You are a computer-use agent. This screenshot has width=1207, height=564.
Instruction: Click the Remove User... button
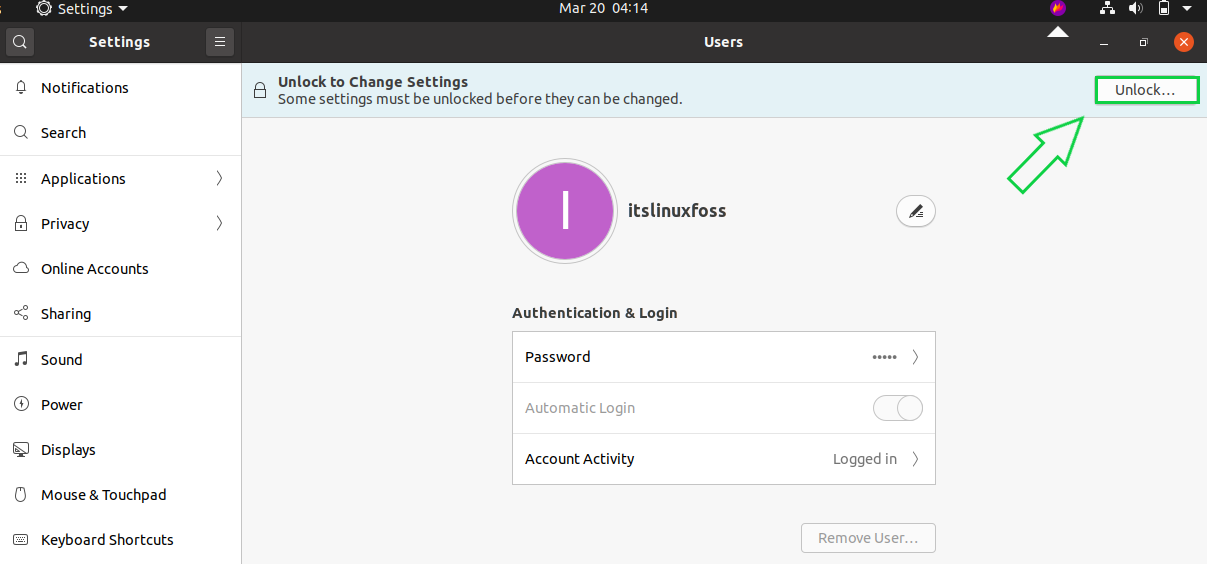868,538
